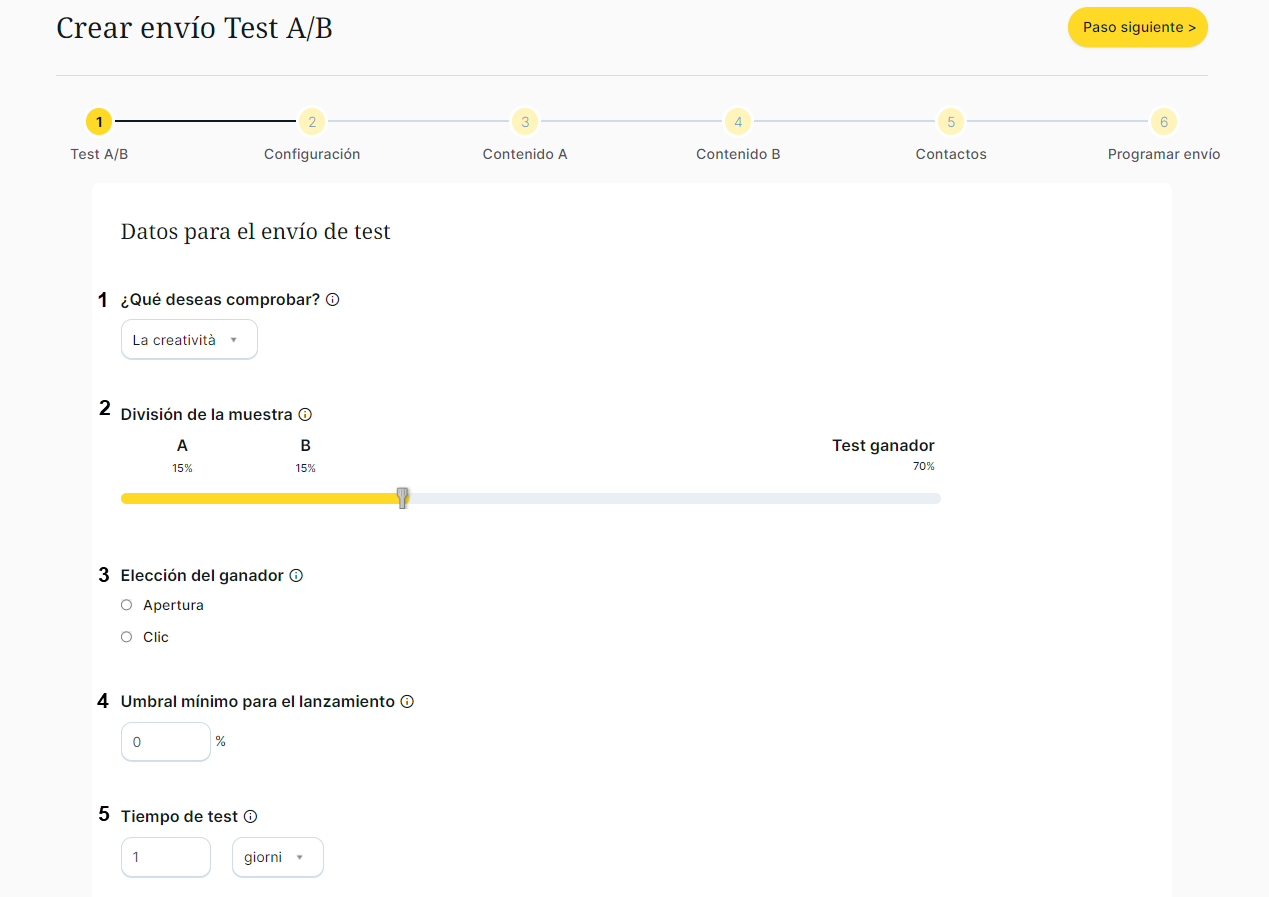Click the Test ganador end of slider track
Image resolution: width=1269 pixels, height=897 pixels.
[x=932, y=498]
